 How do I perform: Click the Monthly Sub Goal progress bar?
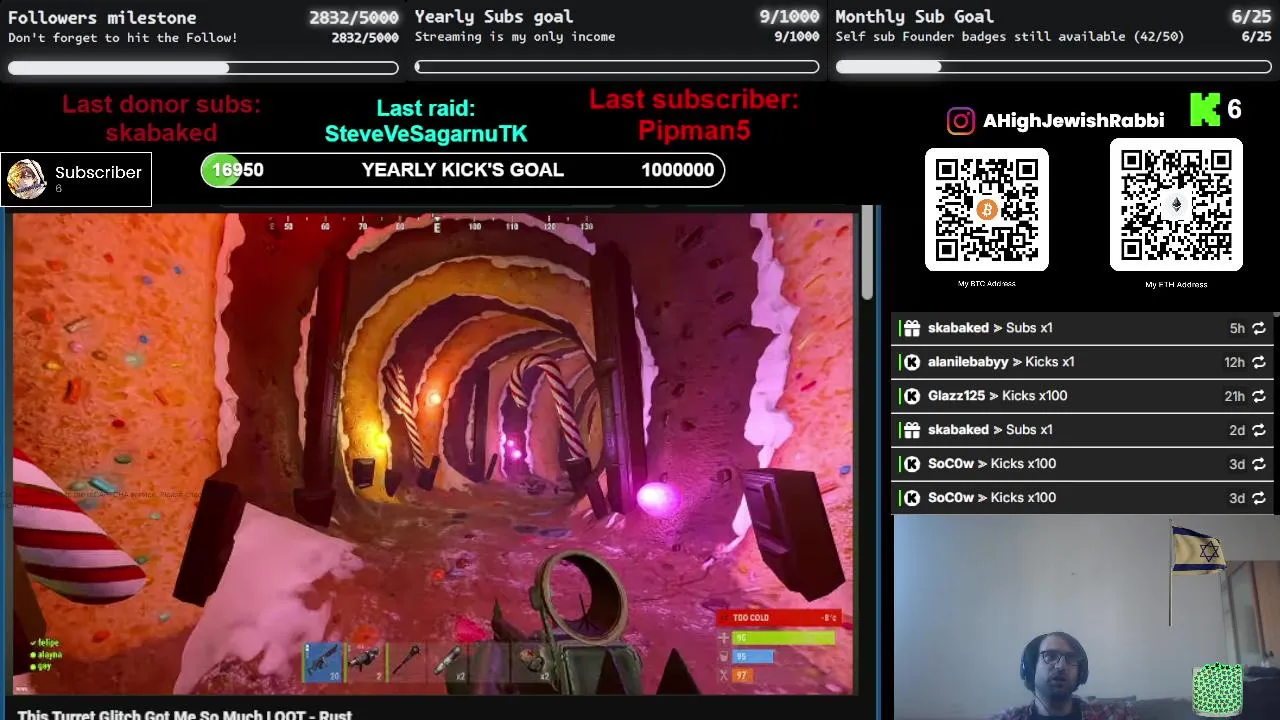1053,67
